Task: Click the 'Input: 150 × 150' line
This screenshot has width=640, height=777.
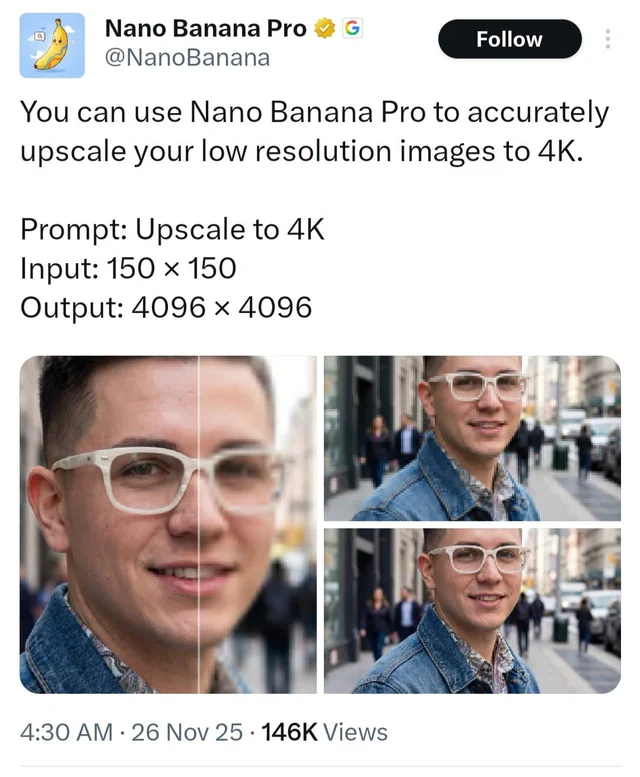Action: tap(128, 268)
